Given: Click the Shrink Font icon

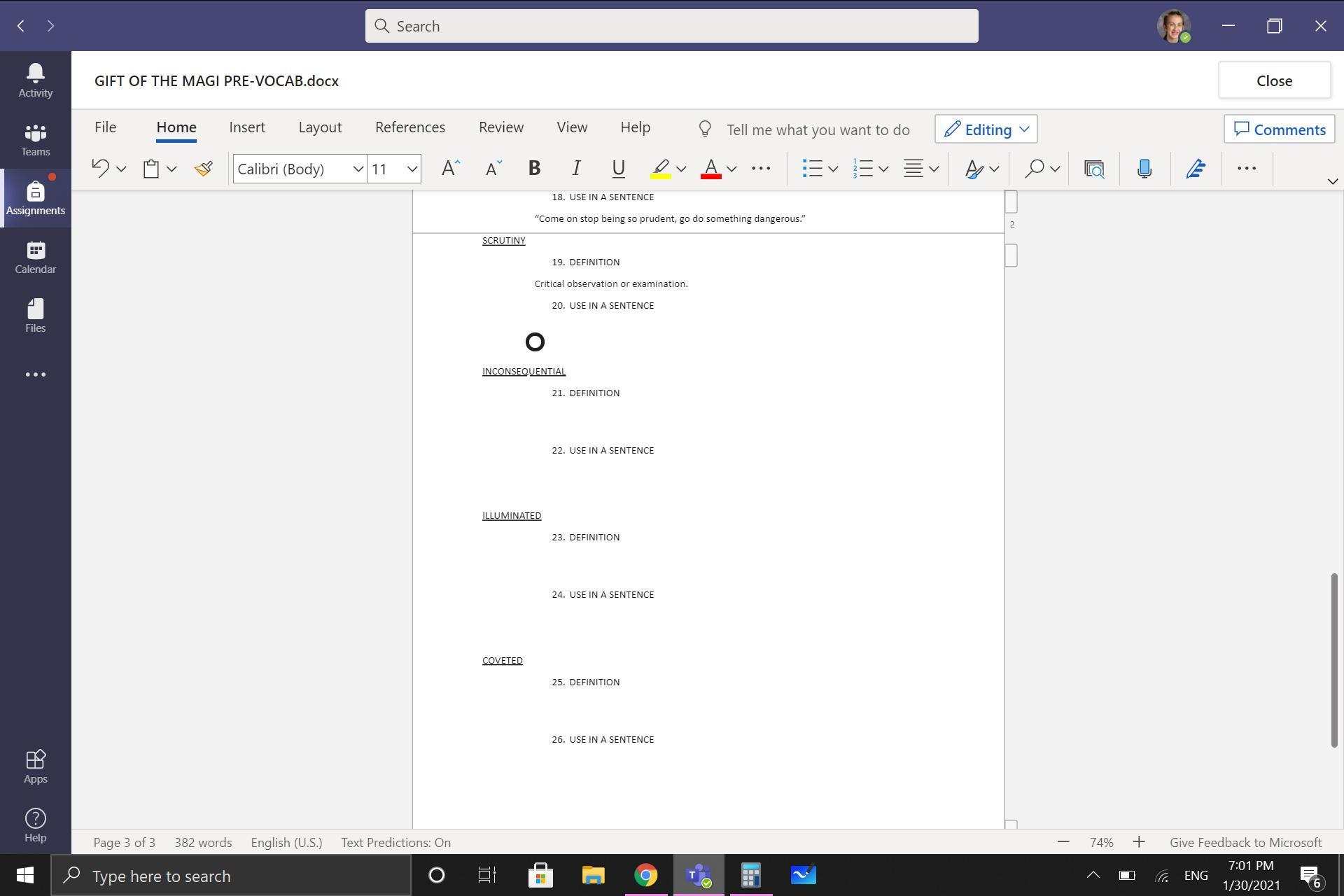Looking at the screenshot, I should tap(493, 169).
